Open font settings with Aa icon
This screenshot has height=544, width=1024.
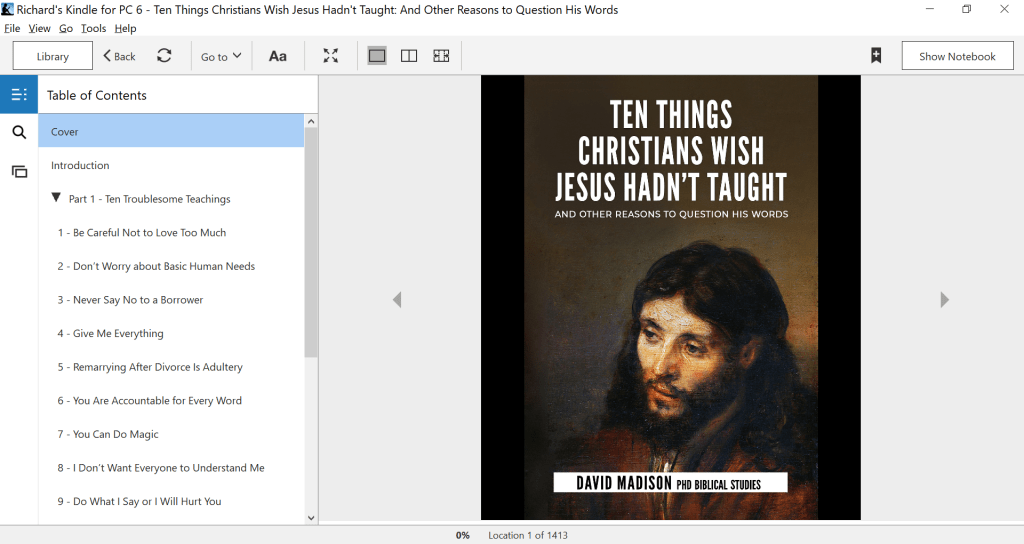coord(278,56)
